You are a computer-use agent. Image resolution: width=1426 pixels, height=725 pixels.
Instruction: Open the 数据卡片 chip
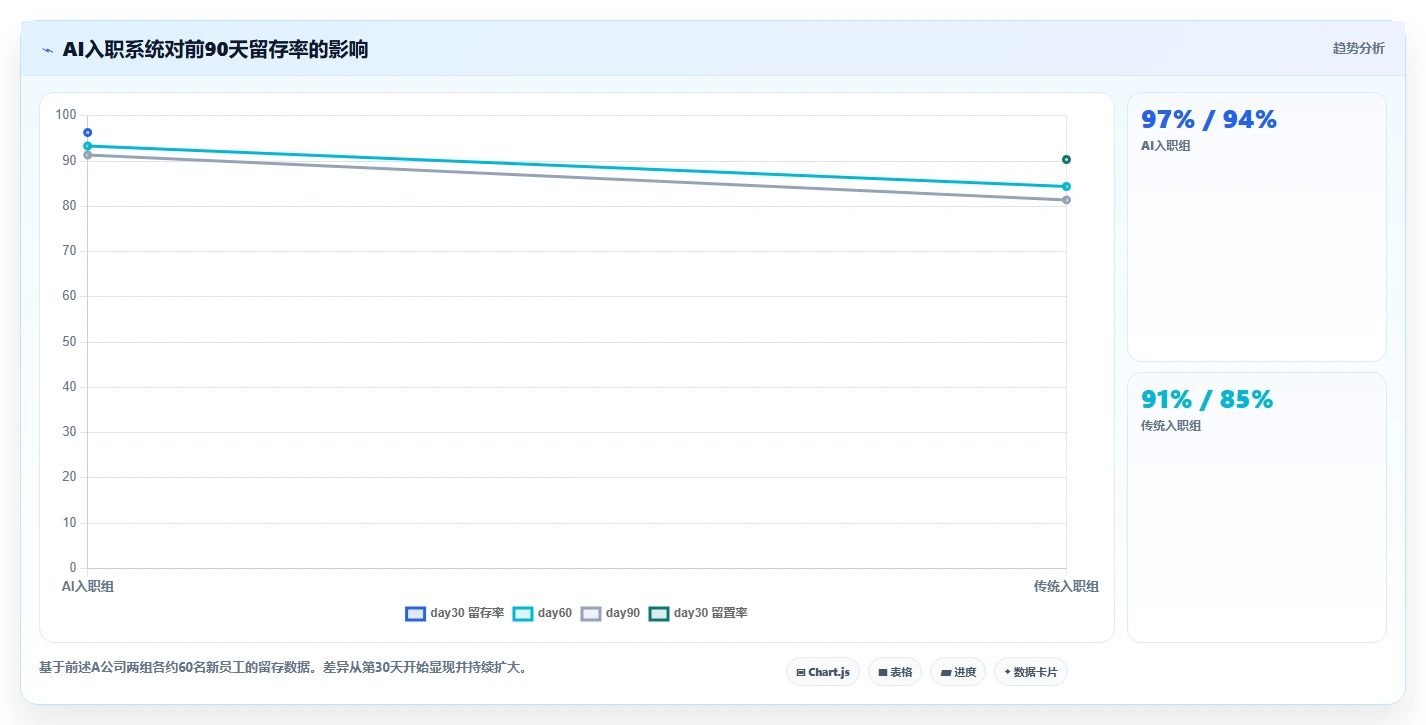[x=1031, y=672]
